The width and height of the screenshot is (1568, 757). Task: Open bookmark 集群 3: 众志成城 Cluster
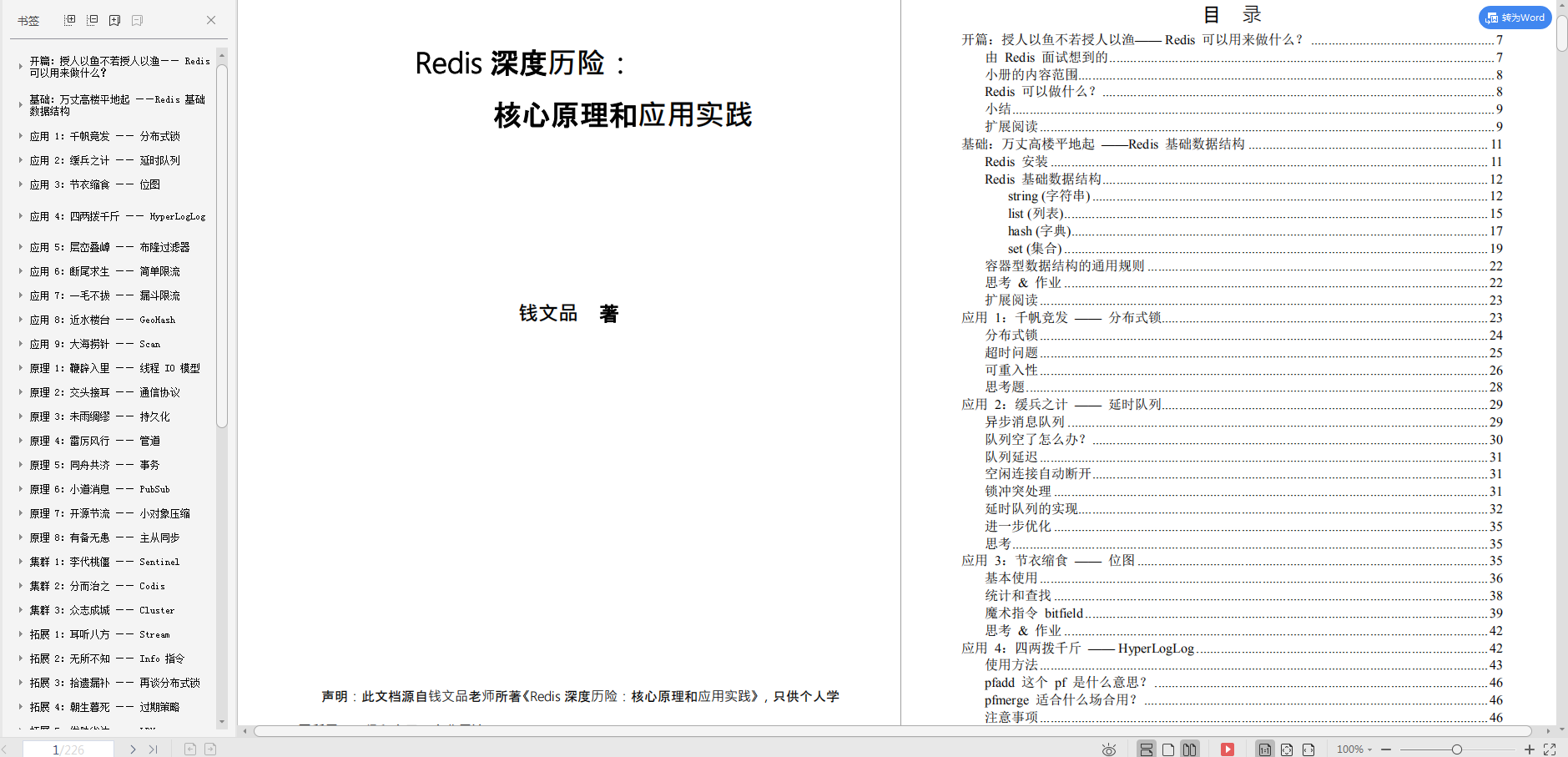click(102, 610)
